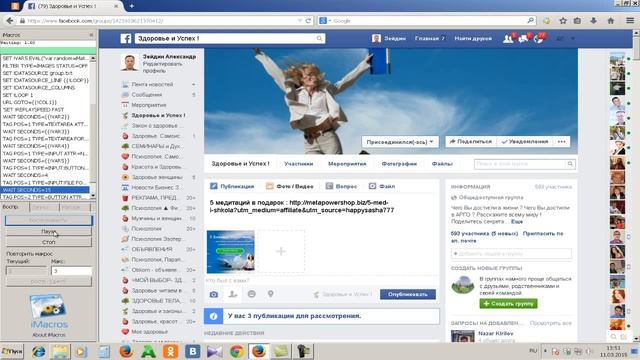The width and height of the screenshot is (640, 360).
Task: Open the Участники group tab
Action: 299,164
